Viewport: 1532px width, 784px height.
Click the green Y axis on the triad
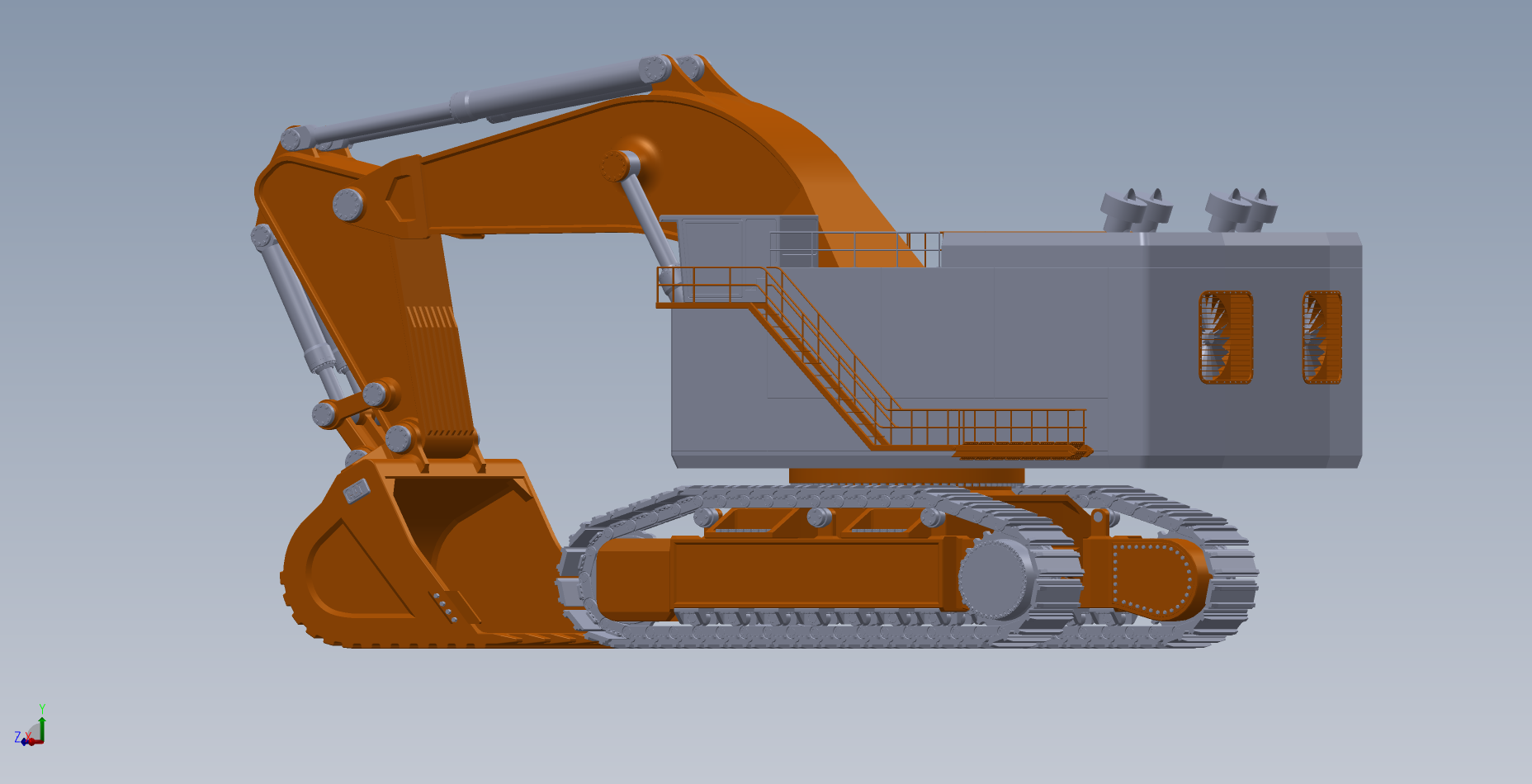(x=42, y=727)
